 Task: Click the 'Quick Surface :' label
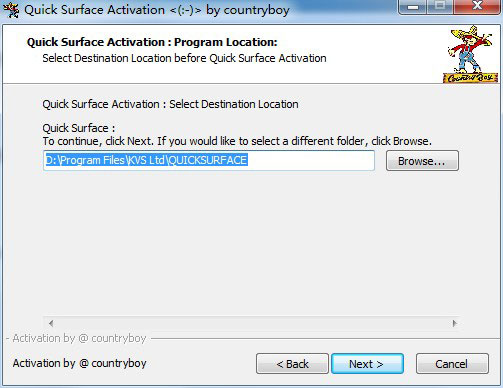tap(79, 128)
